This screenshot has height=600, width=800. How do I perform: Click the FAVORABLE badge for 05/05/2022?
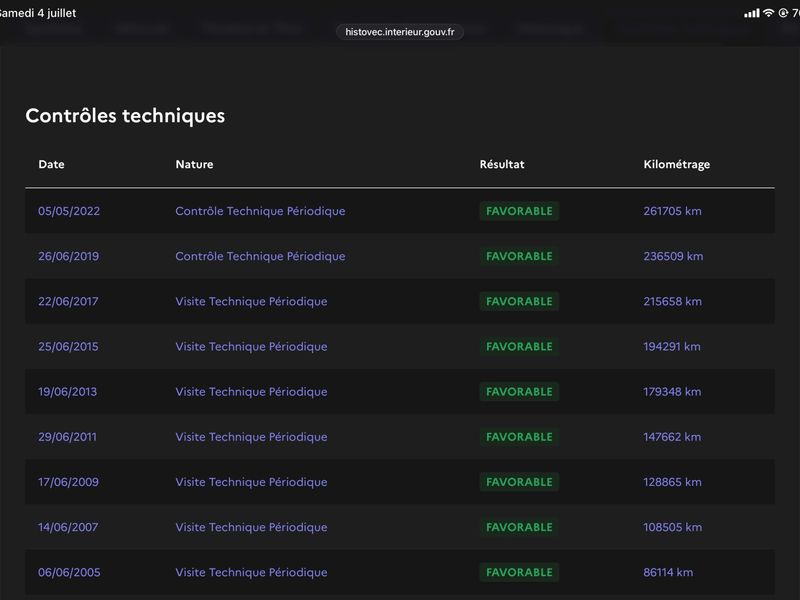(519, 211)
